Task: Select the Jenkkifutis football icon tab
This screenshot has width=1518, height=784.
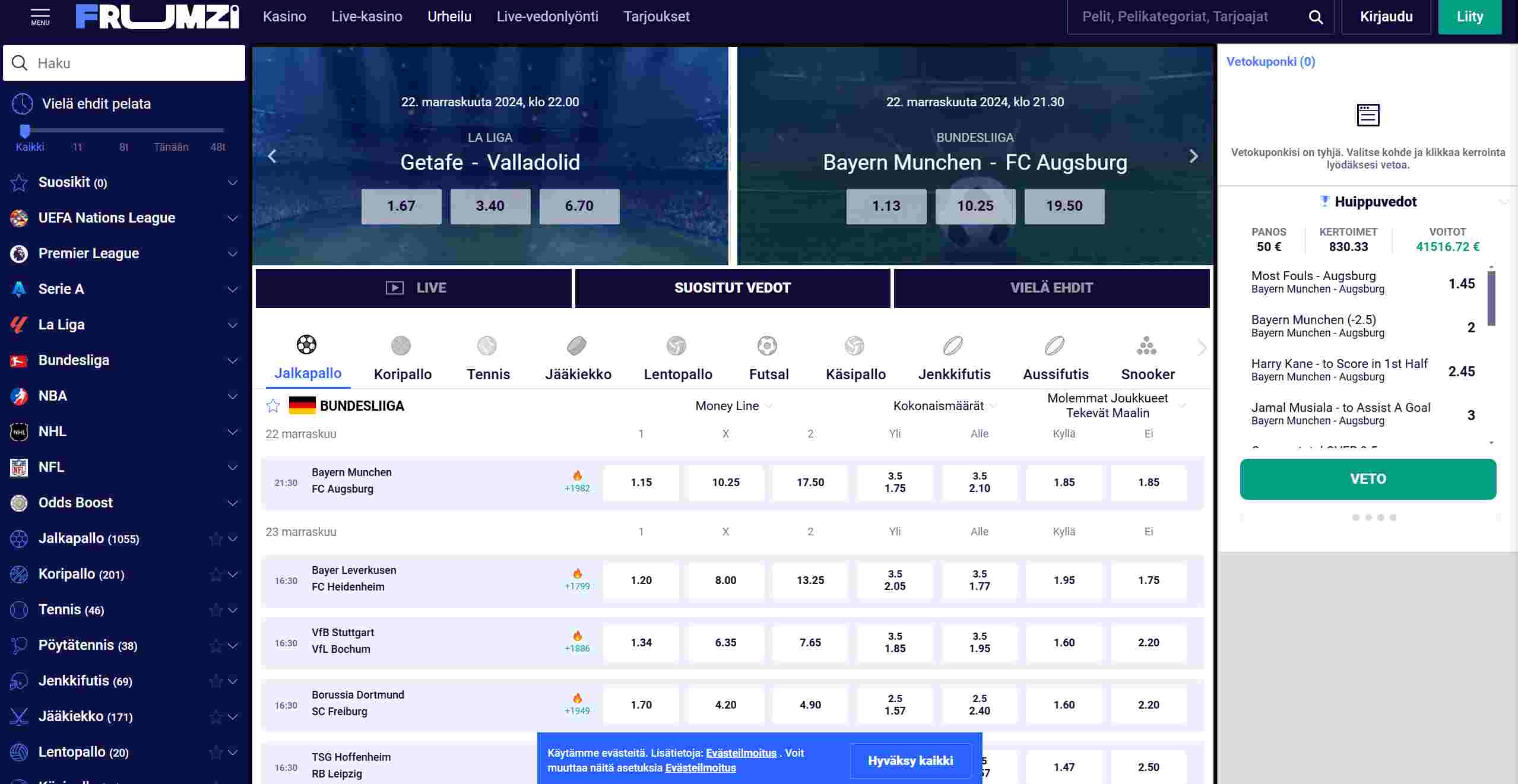Action: (x=953, y=345)
